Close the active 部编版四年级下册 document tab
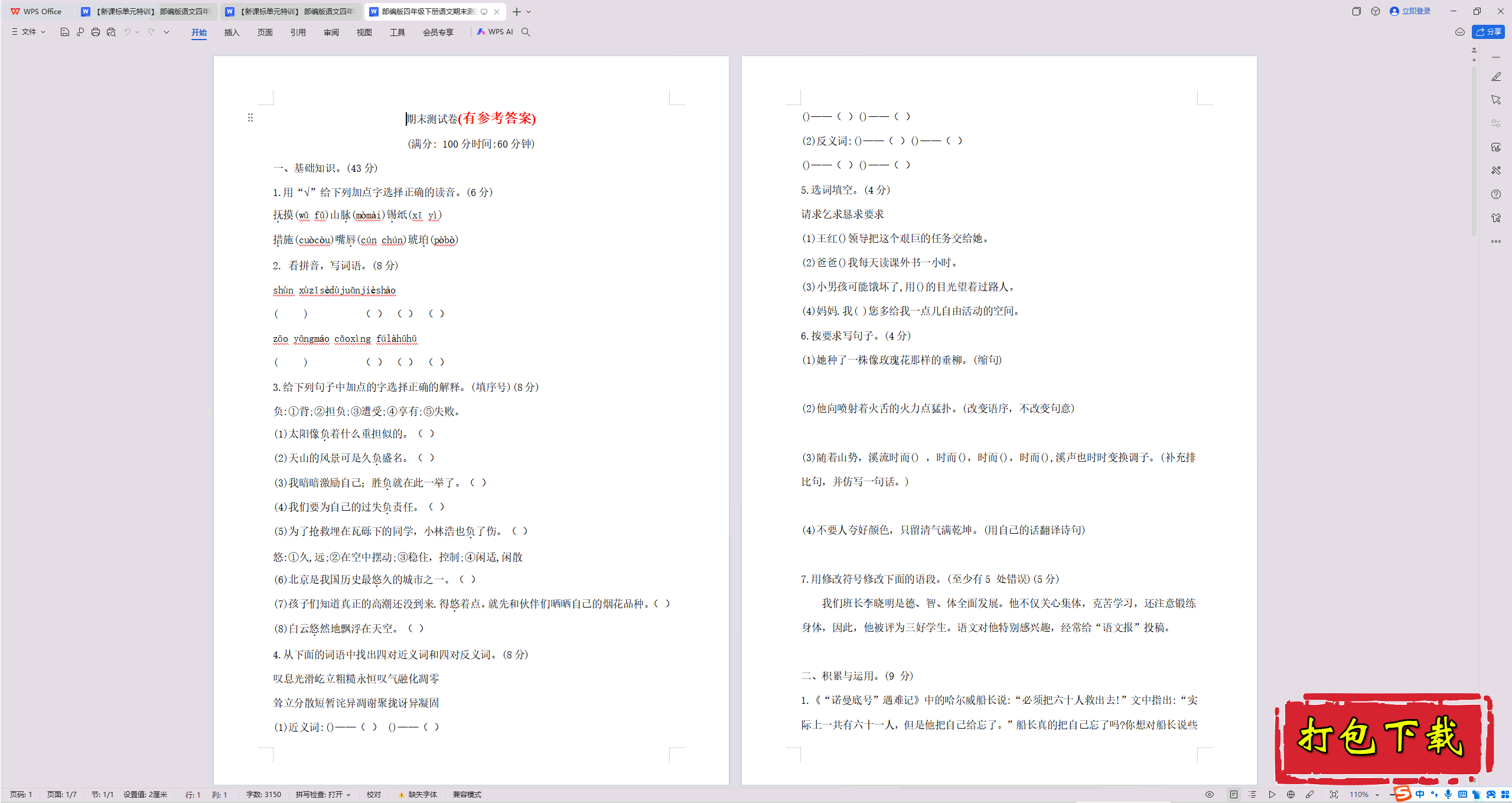 (x=497, y=12)
